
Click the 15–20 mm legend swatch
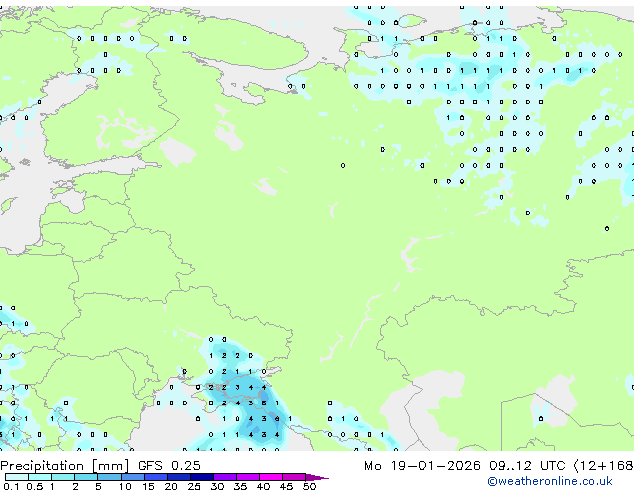tap(156, 477)
